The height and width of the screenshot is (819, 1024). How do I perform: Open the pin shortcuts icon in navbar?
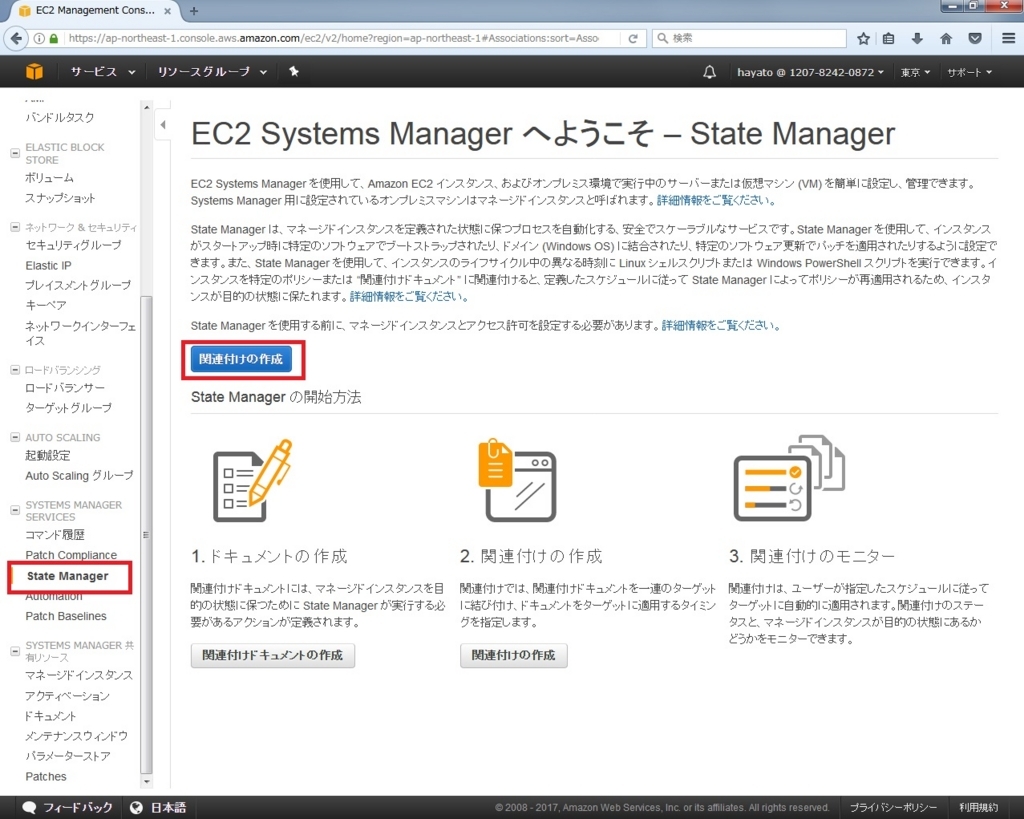pyautogui.click(x=294, y=71)
